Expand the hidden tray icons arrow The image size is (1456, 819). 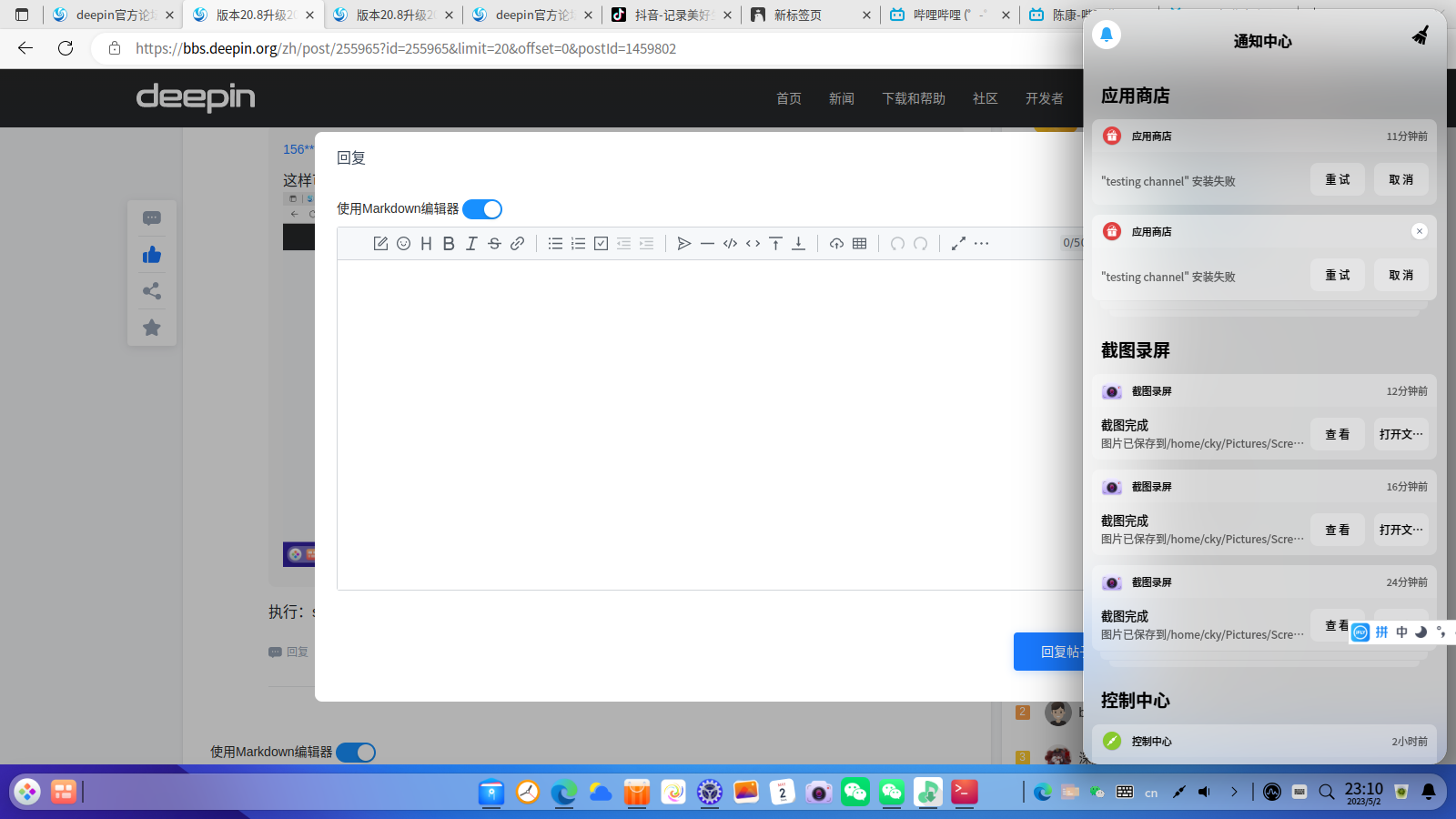coord(1235,792)
